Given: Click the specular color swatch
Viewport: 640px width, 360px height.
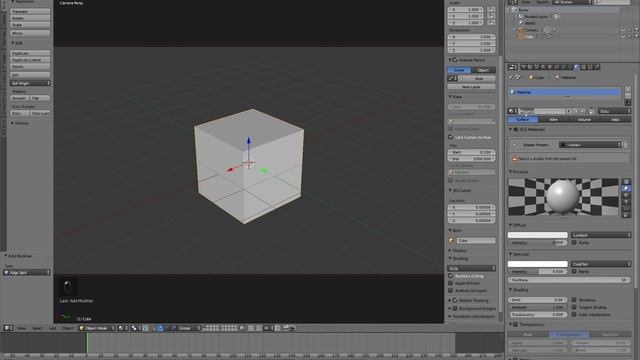Looking at the screenshot, I should click(538, 264).
